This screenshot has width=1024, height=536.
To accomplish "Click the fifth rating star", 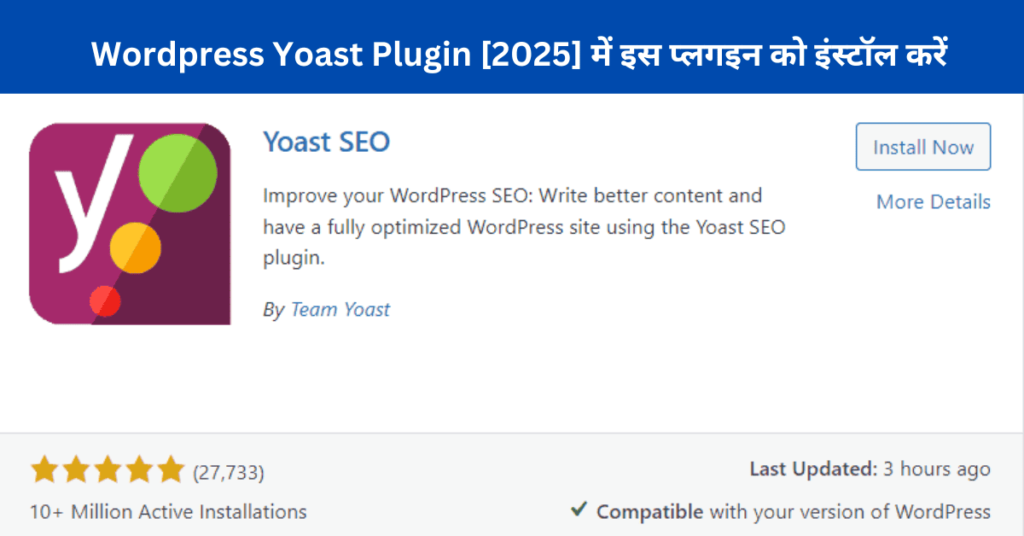I will tap(171, 470).
